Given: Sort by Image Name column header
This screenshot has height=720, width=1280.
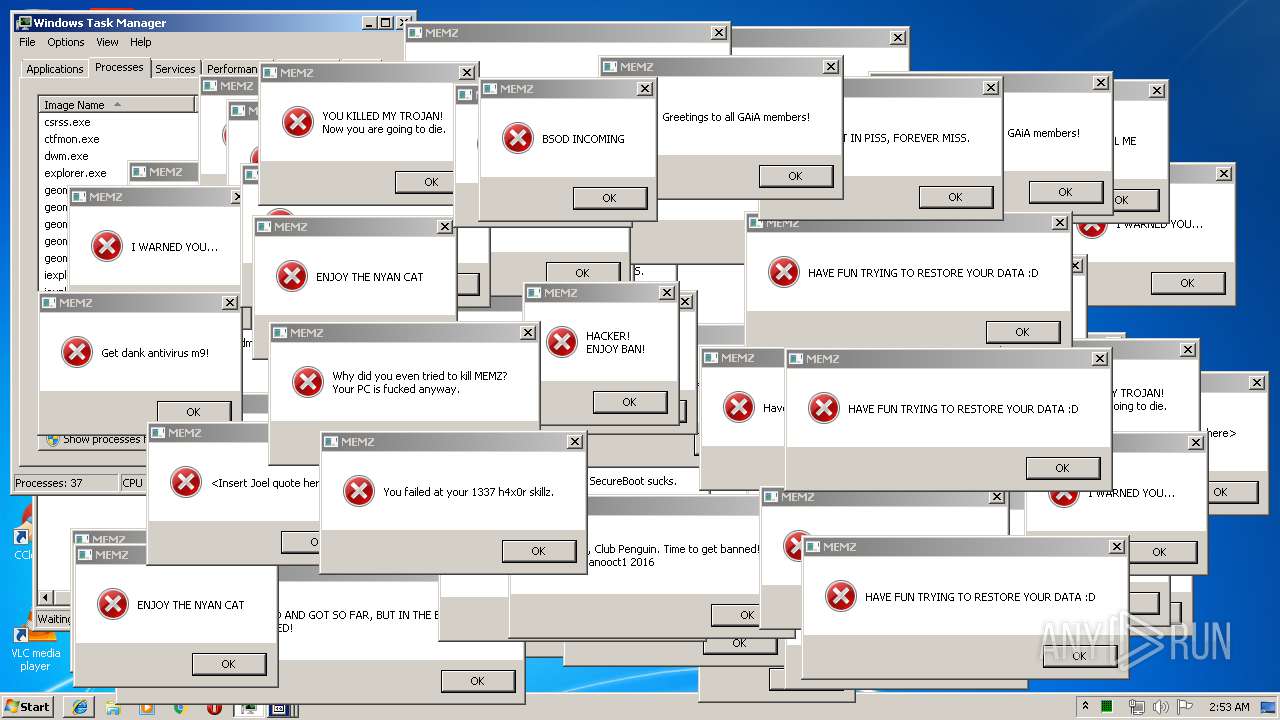Looking at the screenshot, I should click(117, 105).
